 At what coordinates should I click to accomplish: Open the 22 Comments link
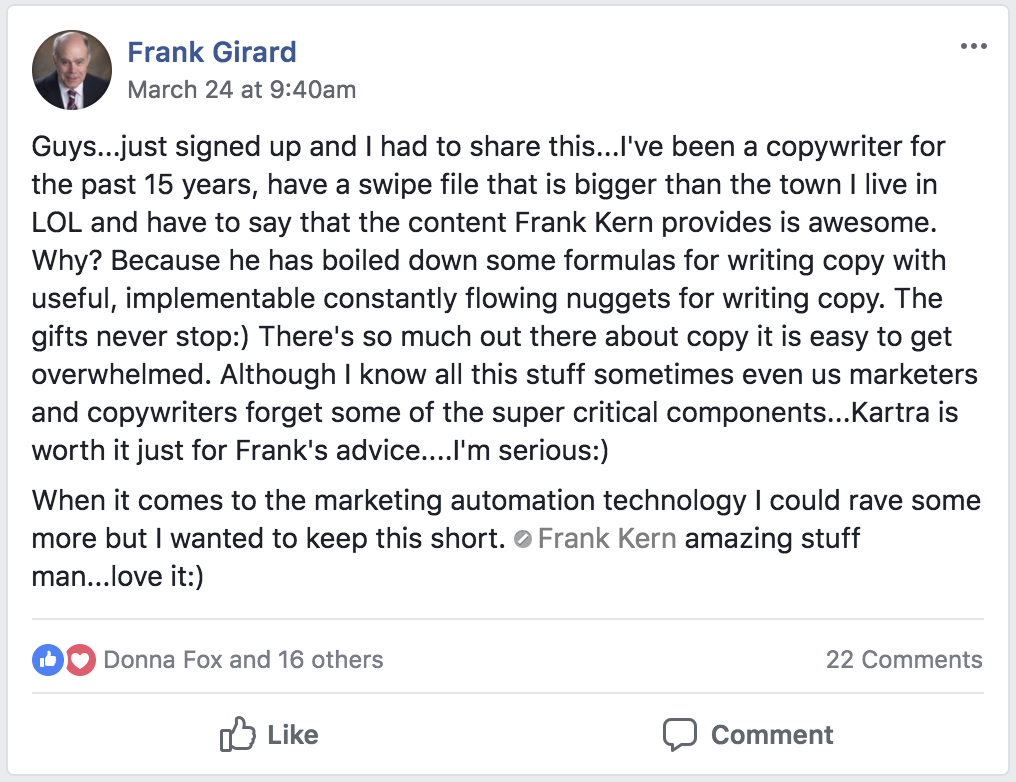click(x=904, y=660)
